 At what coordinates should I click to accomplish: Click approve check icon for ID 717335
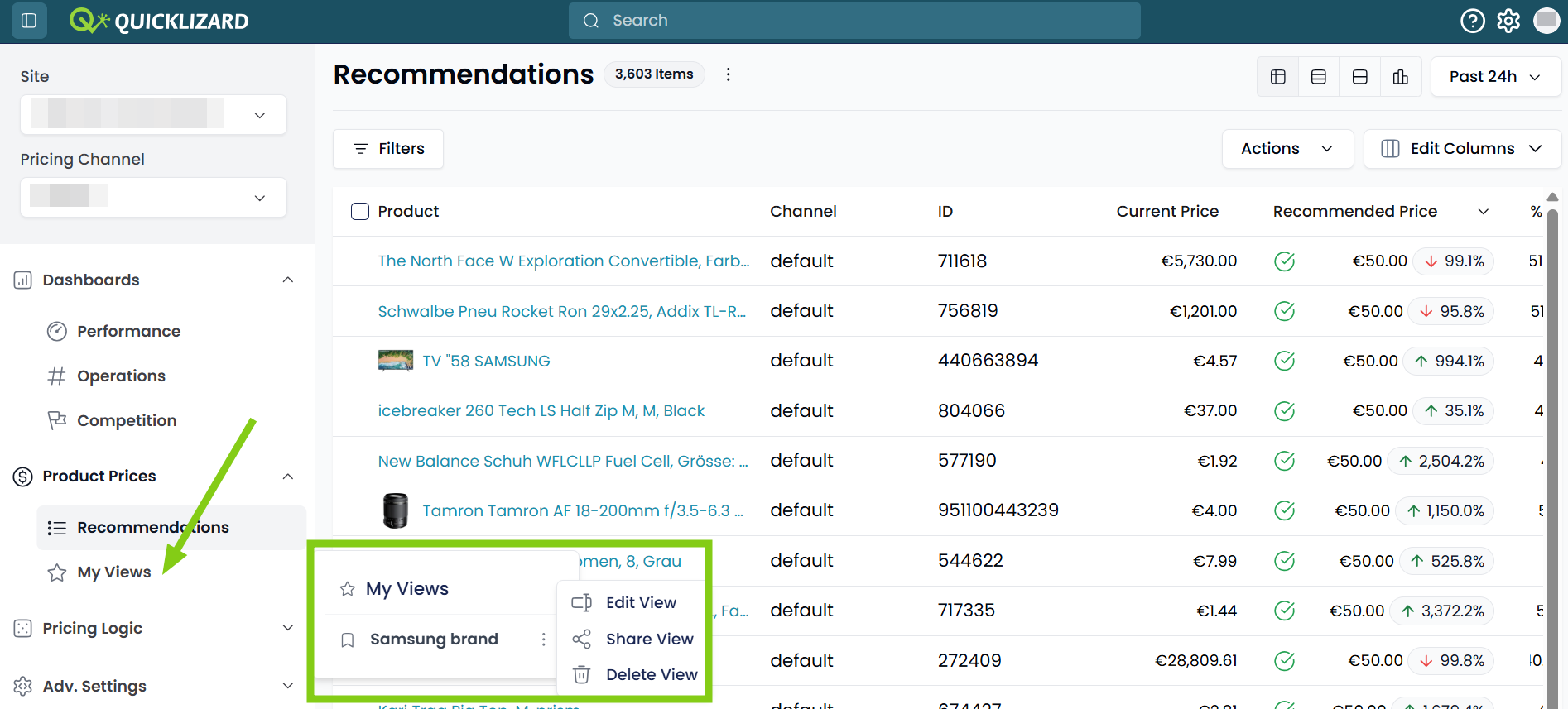point(1285,611)
